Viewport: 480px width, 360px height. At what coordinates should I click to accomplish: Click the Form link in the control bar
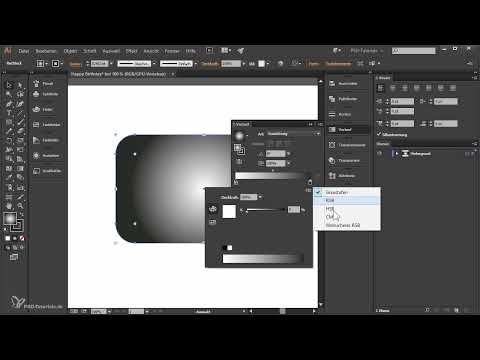pos(314,64)
